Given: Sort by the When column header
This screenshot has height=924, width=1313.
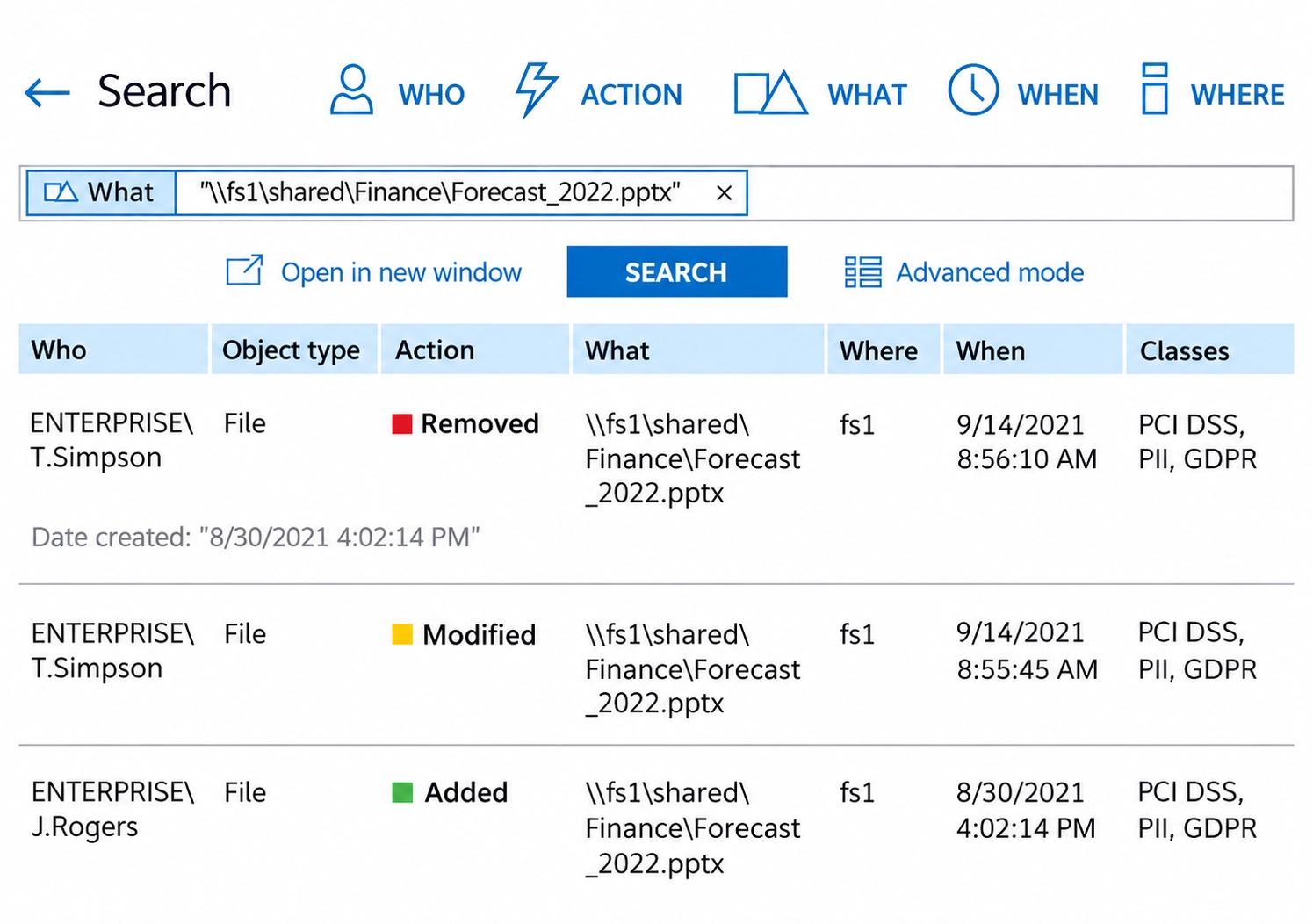Looking at the screenshot, I should tap(1033, 350).
